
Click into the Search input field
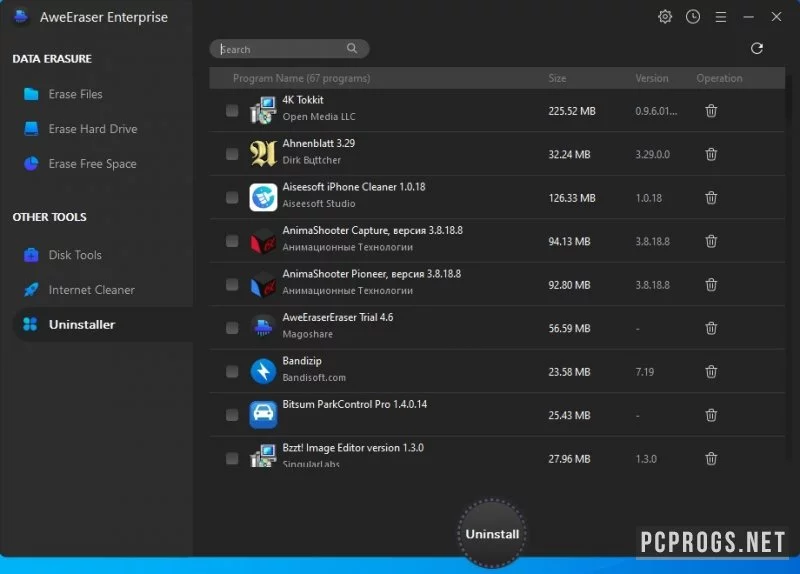tap(289, 49)
